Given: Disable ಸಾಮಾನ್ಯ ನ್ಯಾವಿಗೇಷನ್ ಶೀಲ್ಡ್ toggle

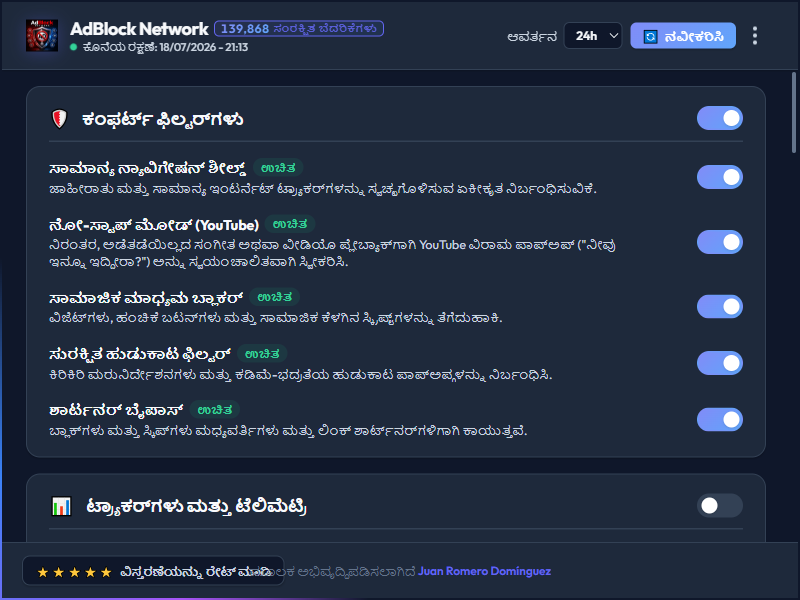Looking at the screenshot, I should tap(719, 177).
